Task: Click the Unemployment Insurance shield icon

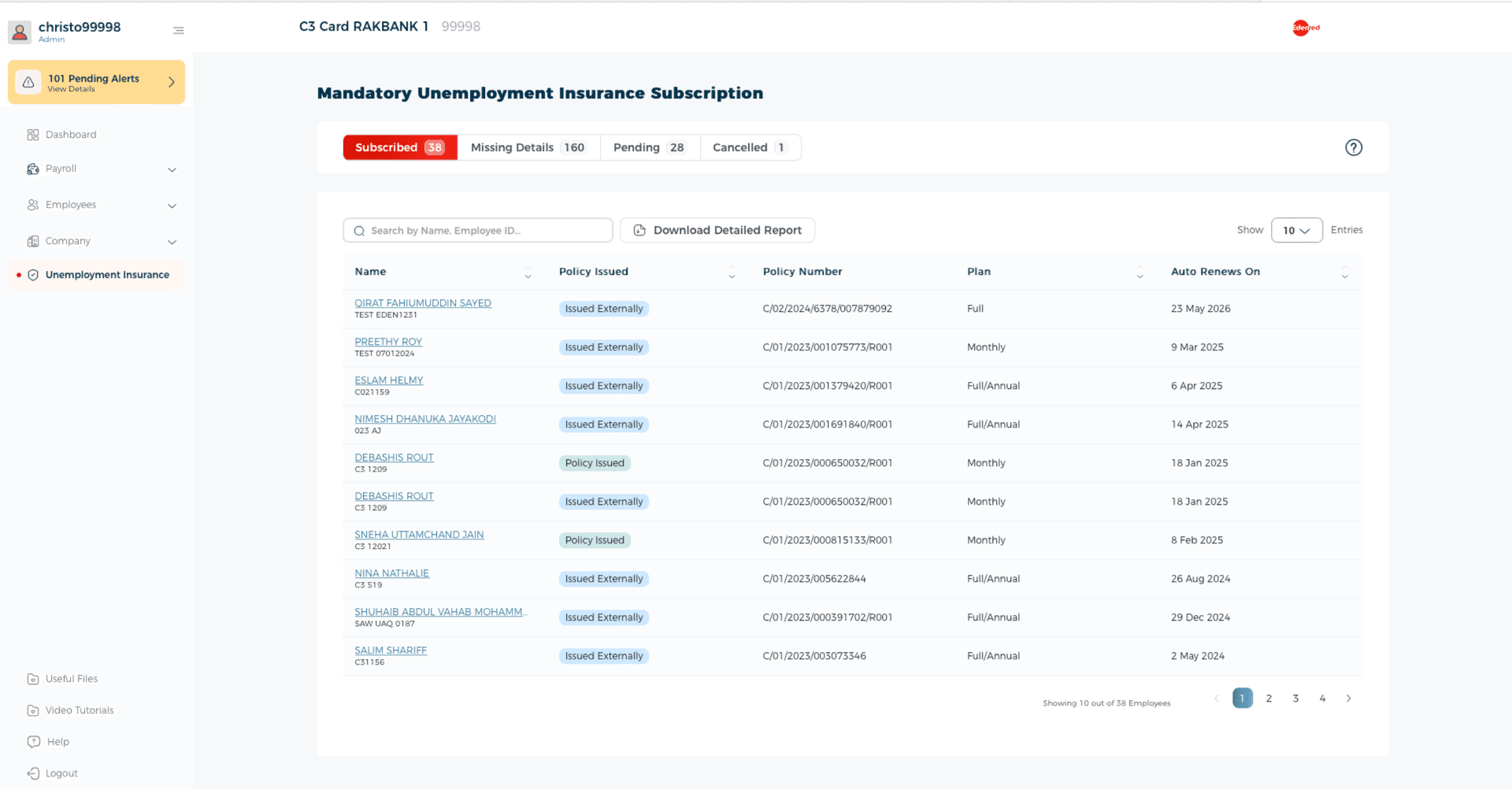Action: tap(33, 275)
